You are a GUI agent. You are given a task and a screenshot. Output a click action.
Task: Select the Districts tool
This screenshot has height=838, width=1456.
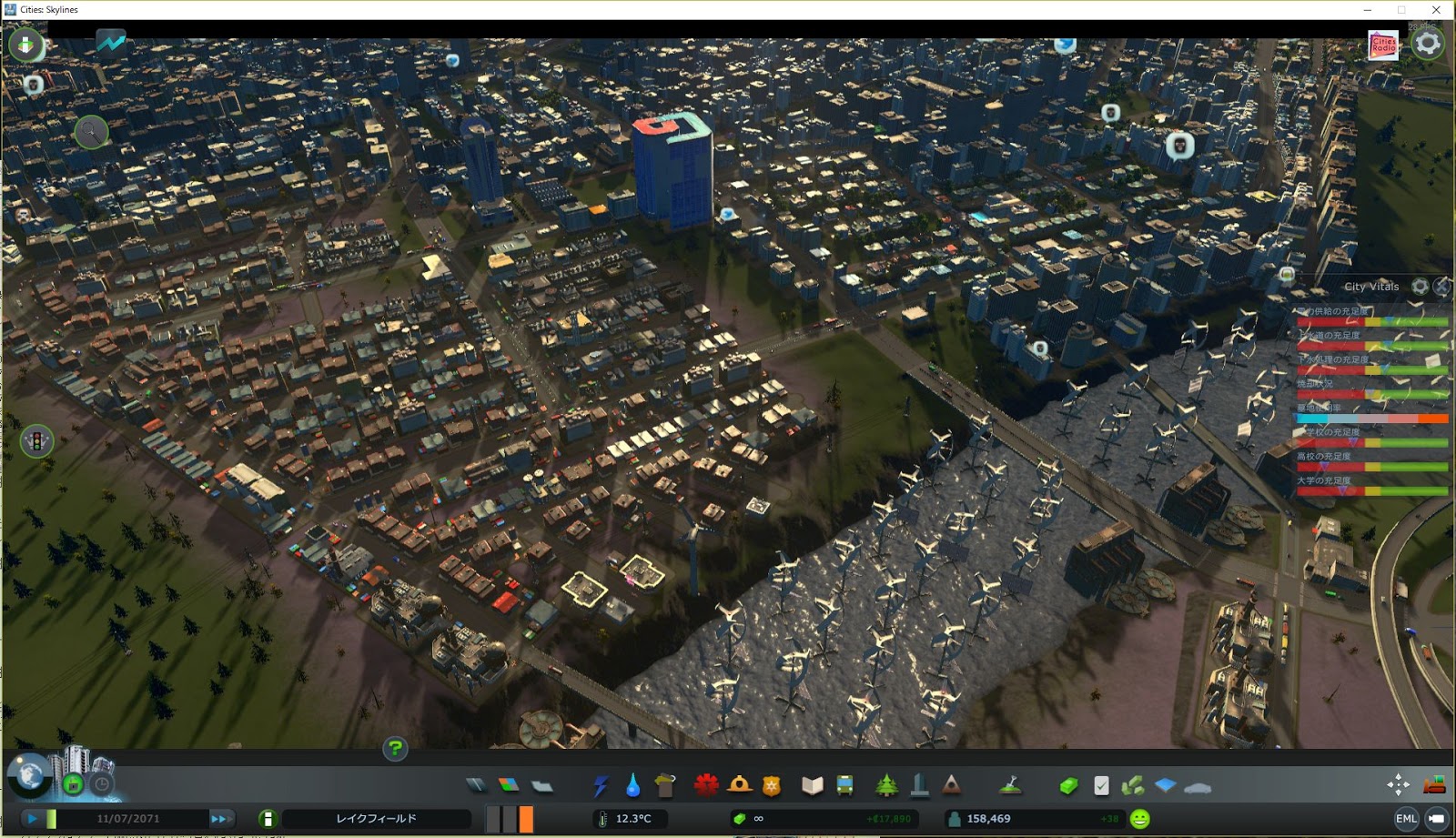click(541, 785)
